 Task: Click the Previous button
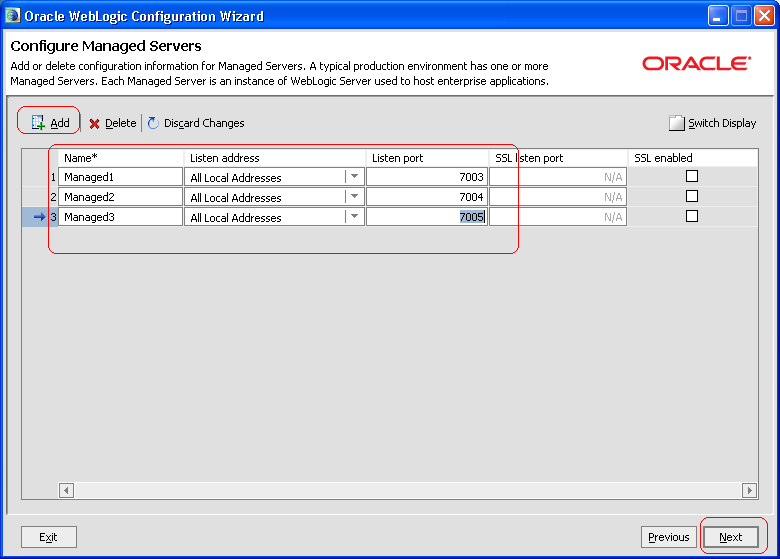pos(669,537)
